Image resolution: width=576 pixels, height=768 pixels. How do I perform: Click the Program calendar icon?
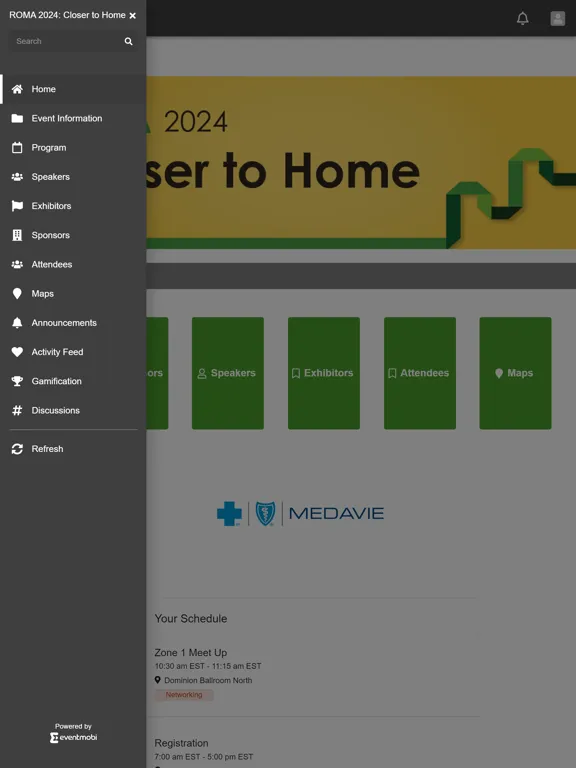point(17,147)
